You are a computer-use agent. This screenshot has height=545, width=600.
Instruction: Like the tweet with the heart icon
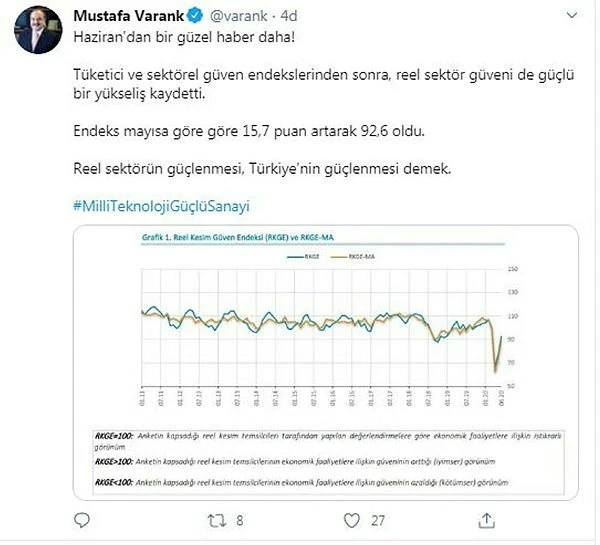[x=352, y=520]
